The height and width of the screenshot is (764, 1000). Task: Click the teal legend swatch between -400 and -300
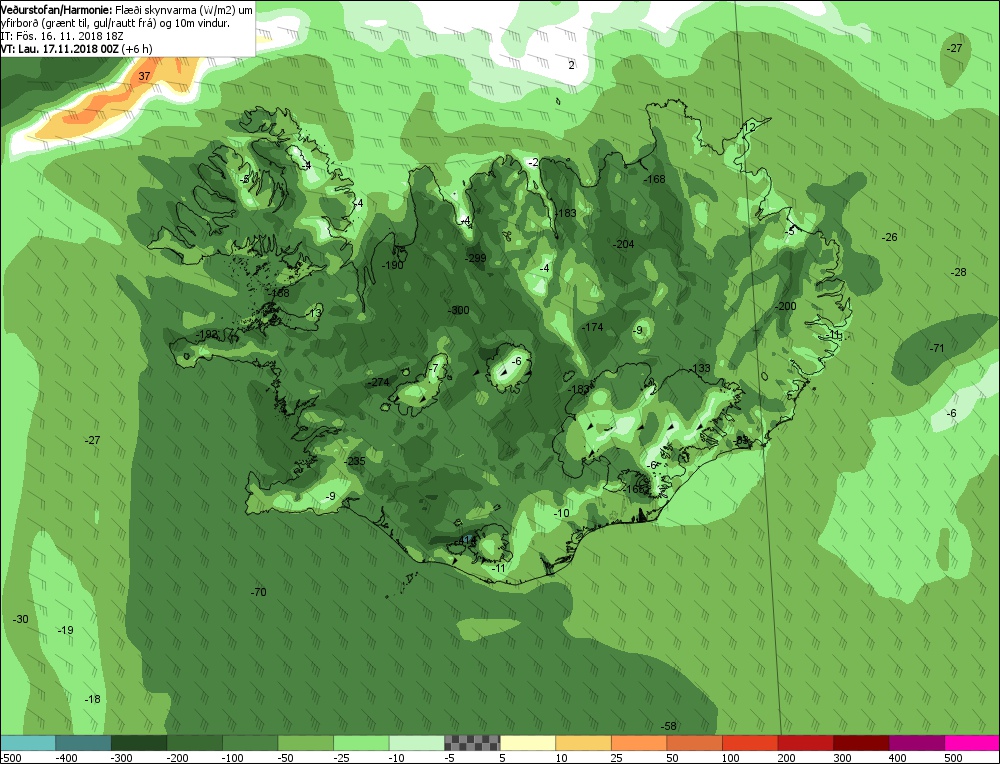point(83,743)
